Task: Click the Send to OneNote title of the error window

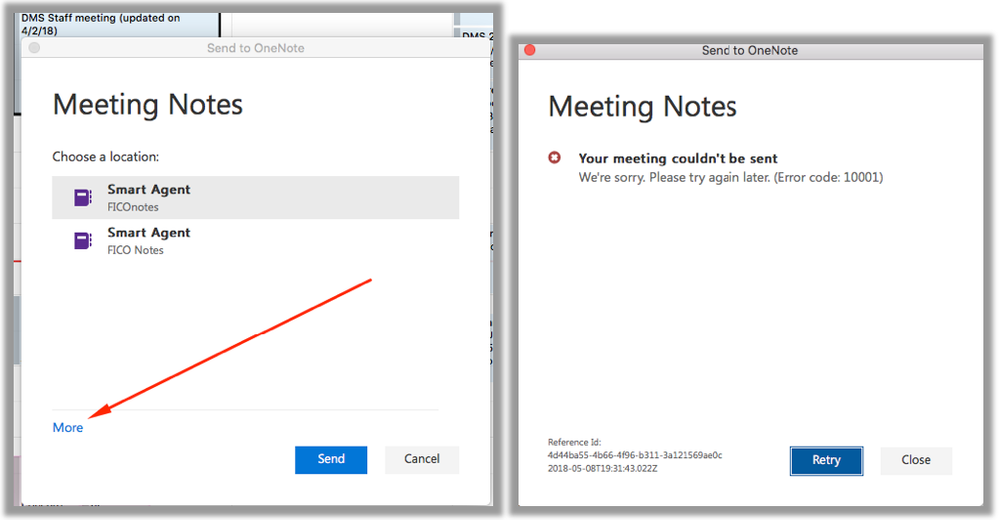Action: click(x=750, y=51)
